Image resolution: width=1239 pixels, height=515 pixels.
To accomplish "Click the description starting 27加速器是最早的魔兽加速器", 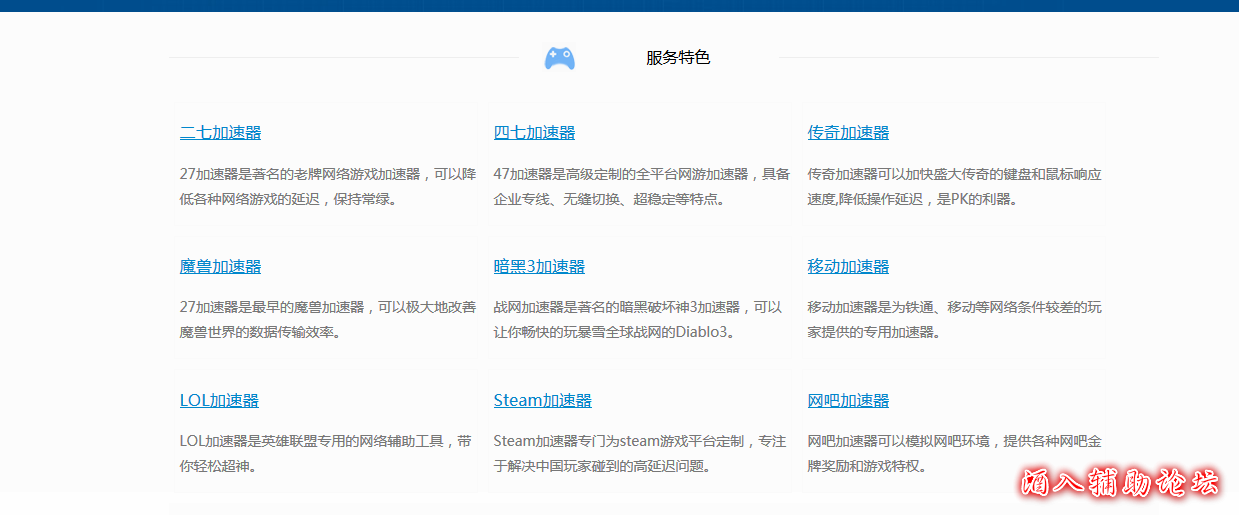I will [x=328, y=320].
